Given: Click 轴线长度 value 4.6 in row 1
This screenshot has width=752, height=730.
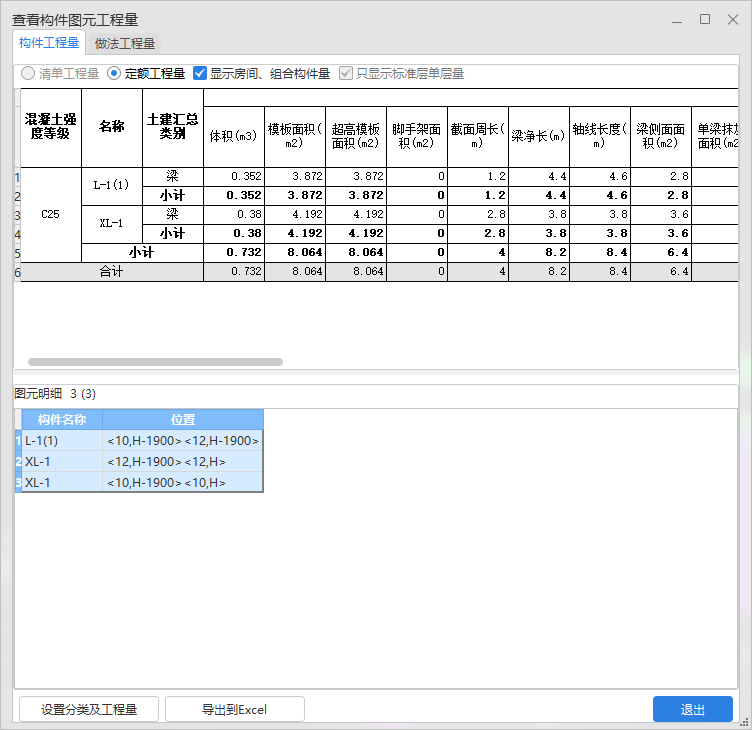Looking at the screenshot, I should 599,177.
